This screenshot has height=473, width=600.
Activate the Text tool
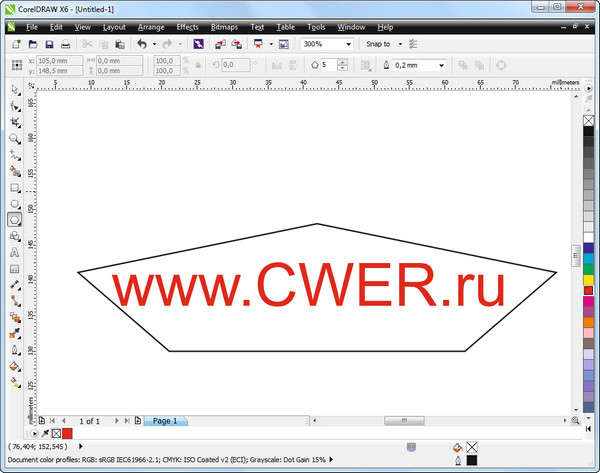coord(15,252)
